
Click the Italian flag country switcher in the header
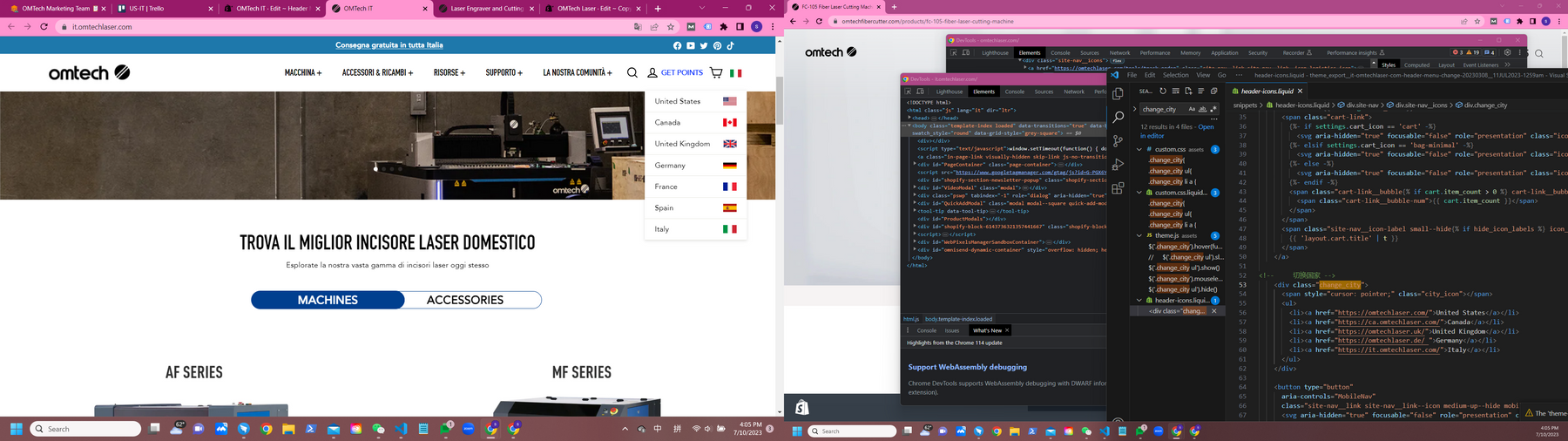735,73
